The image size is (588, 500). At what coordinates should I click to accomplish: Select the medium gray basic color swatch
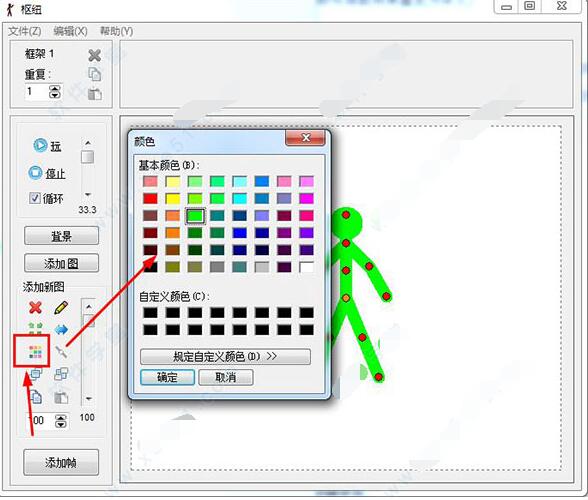click(217, 267)
